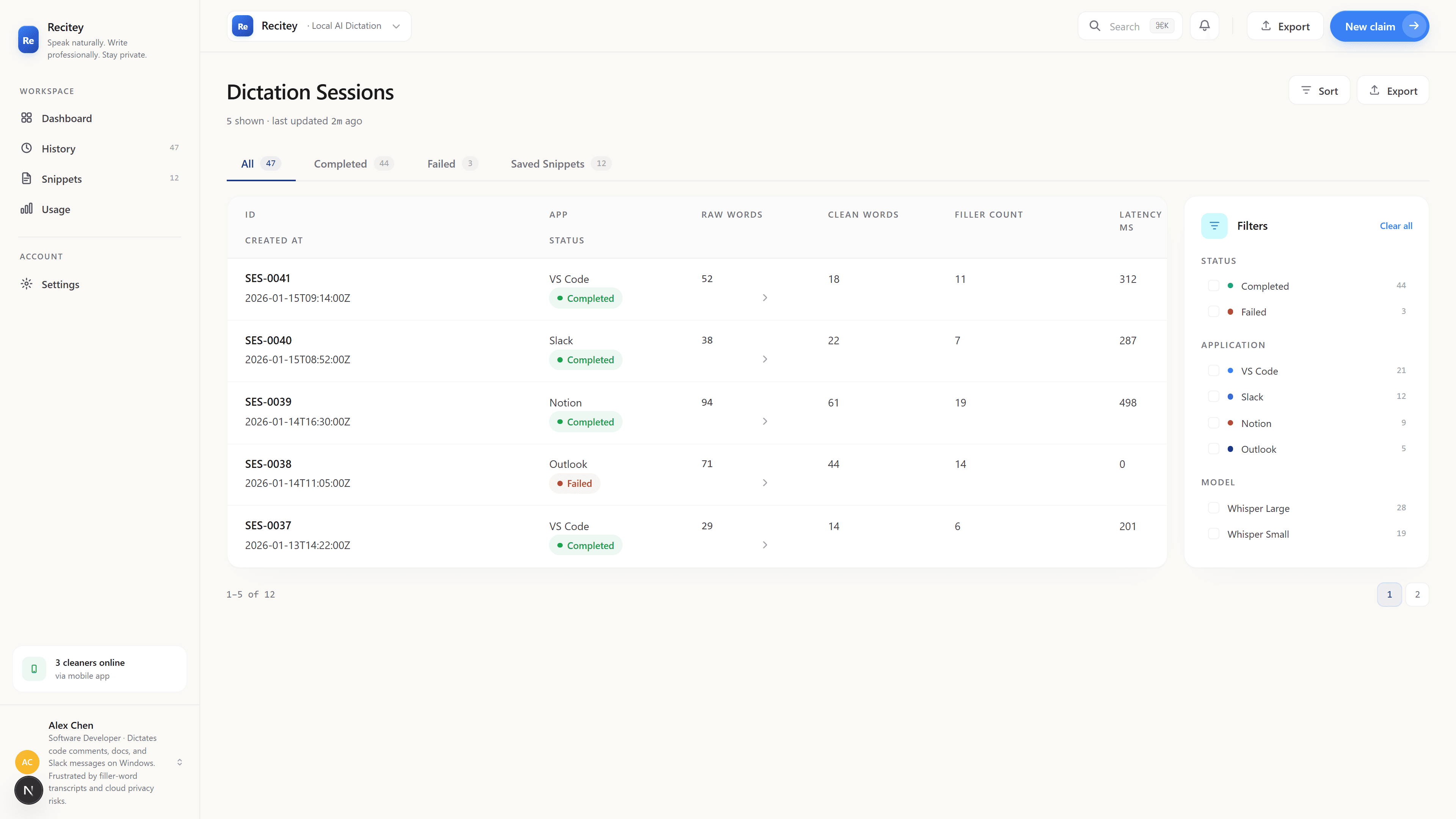
Task: Tick the Whisper Large model checkbox
Action: [x=1213, y=508]
